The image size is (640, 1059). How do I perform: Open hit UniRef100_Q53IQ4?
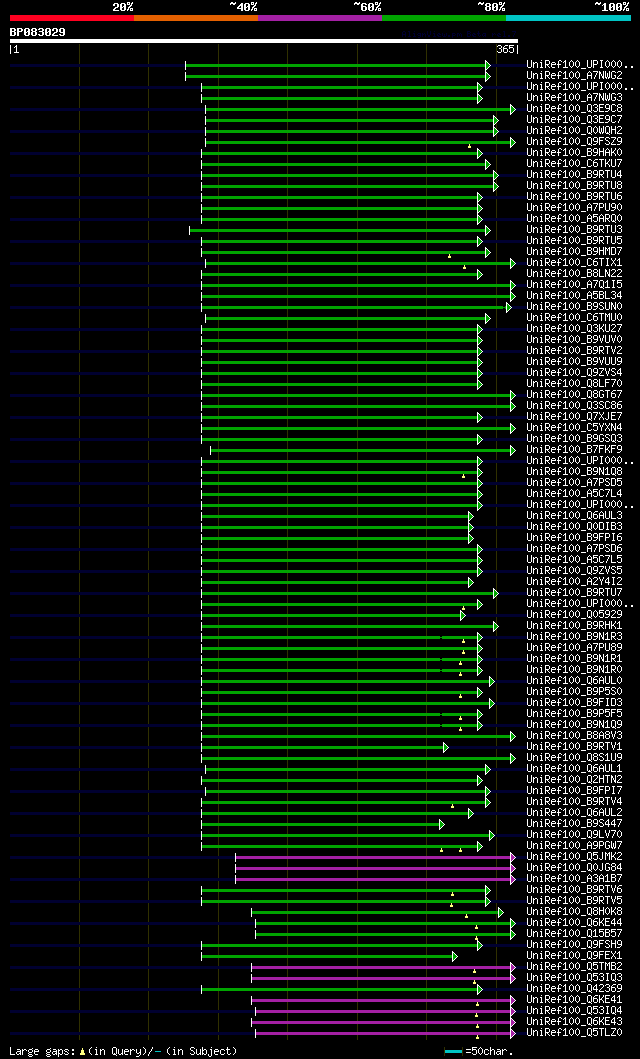pyautogui.click(x=575, y=1012)
